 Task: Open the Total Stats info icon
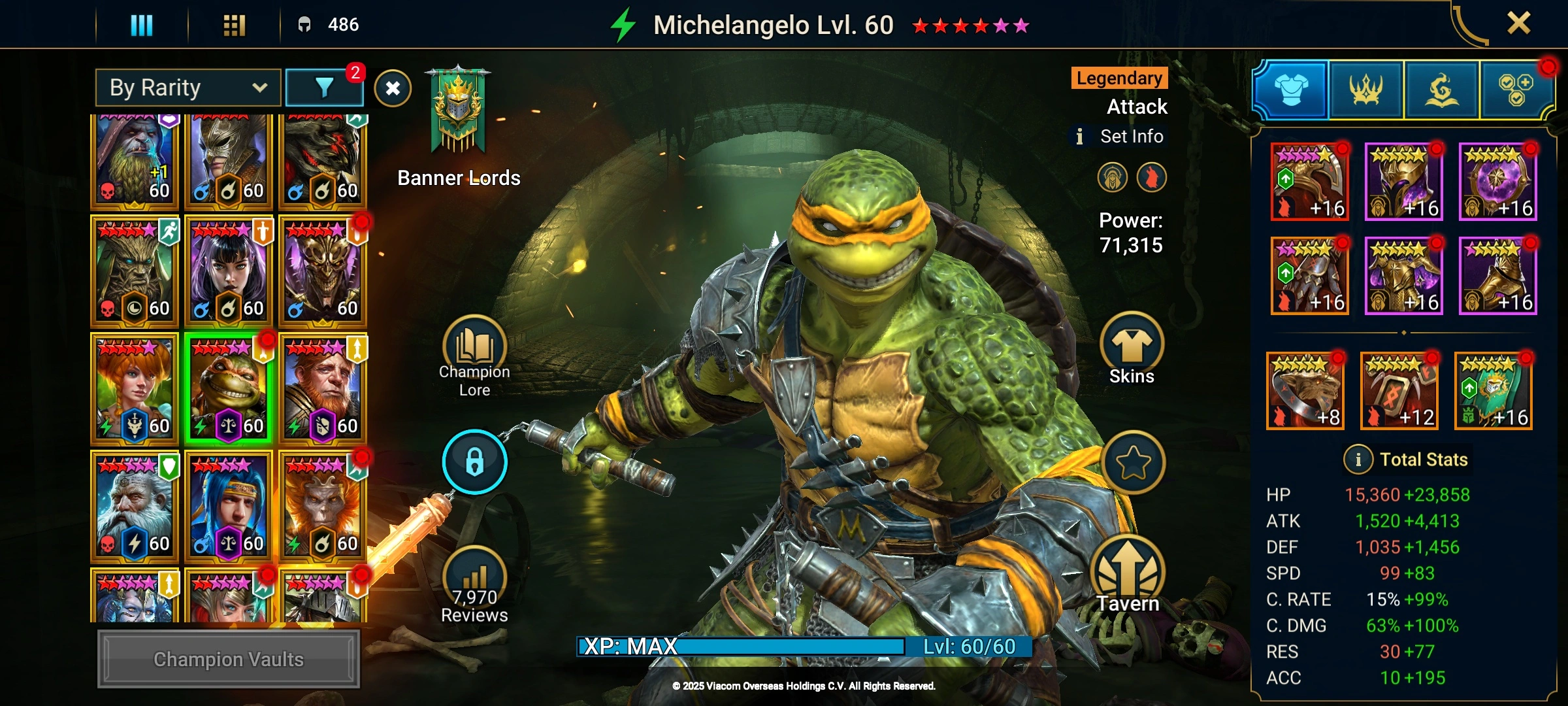(1358, 460)
